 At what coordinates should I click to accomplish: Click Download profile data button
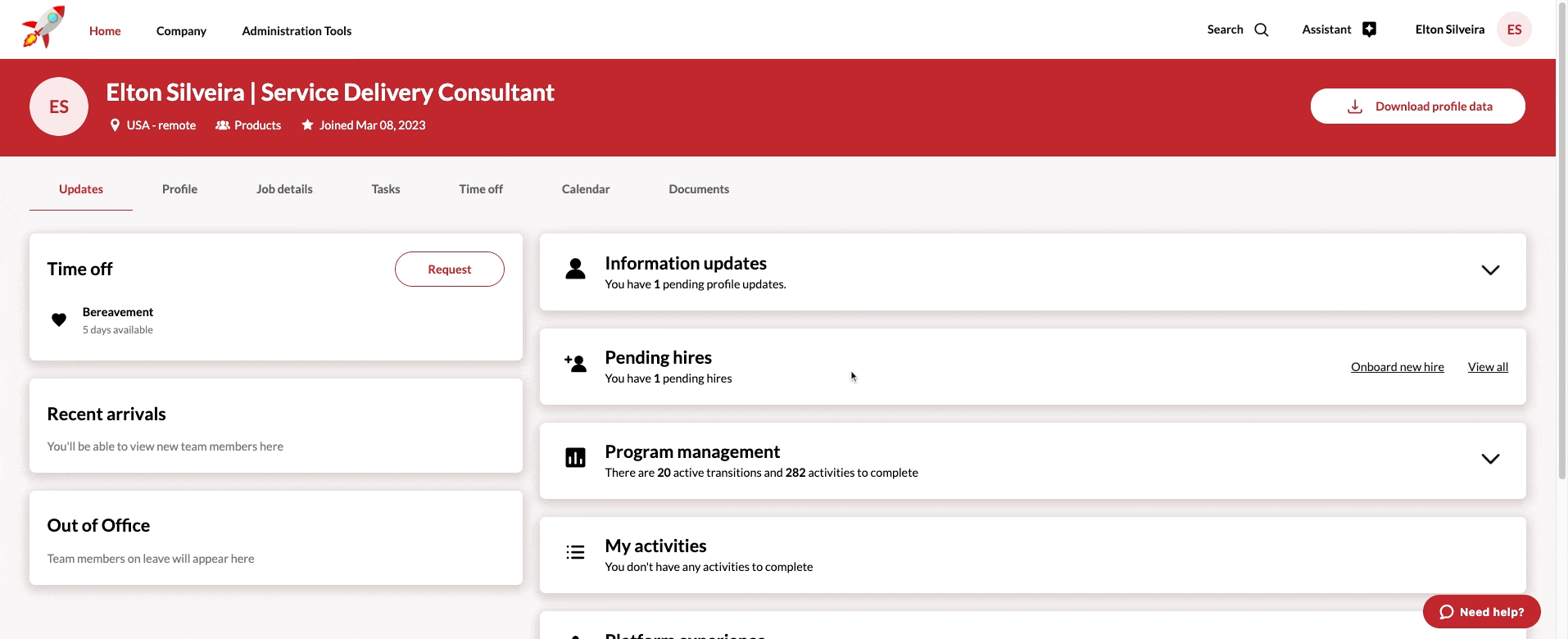pyautogui.click(x=1417, y=106)
